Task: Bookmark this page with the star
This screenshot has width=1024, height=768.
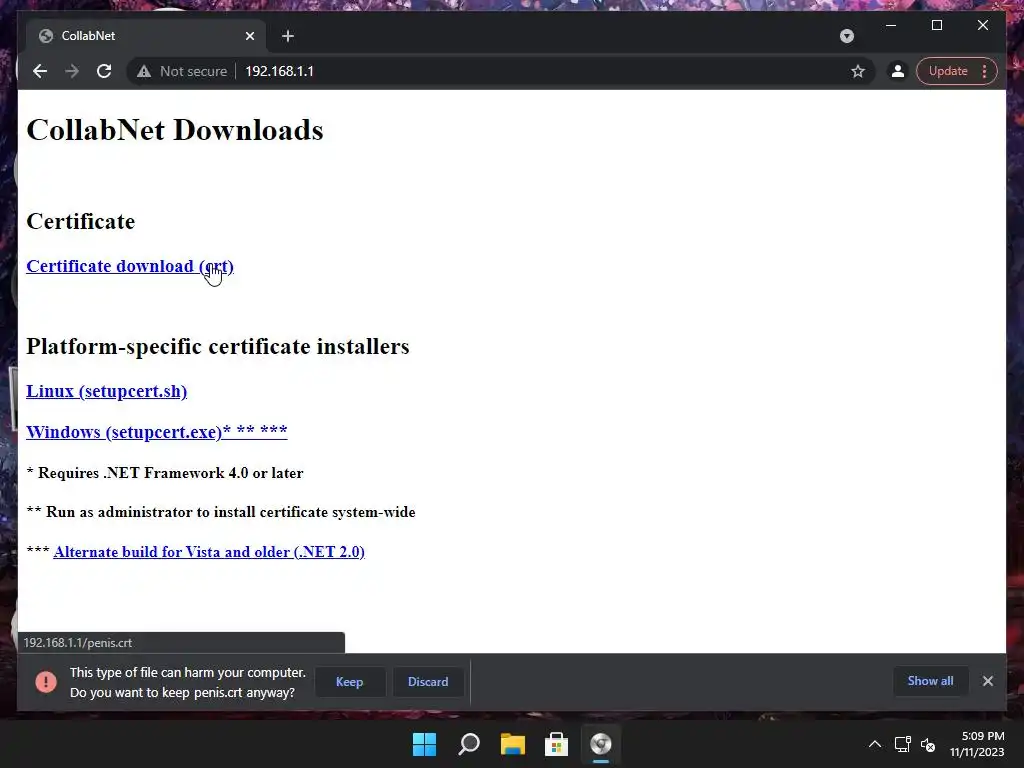Action: coord(858,71)
